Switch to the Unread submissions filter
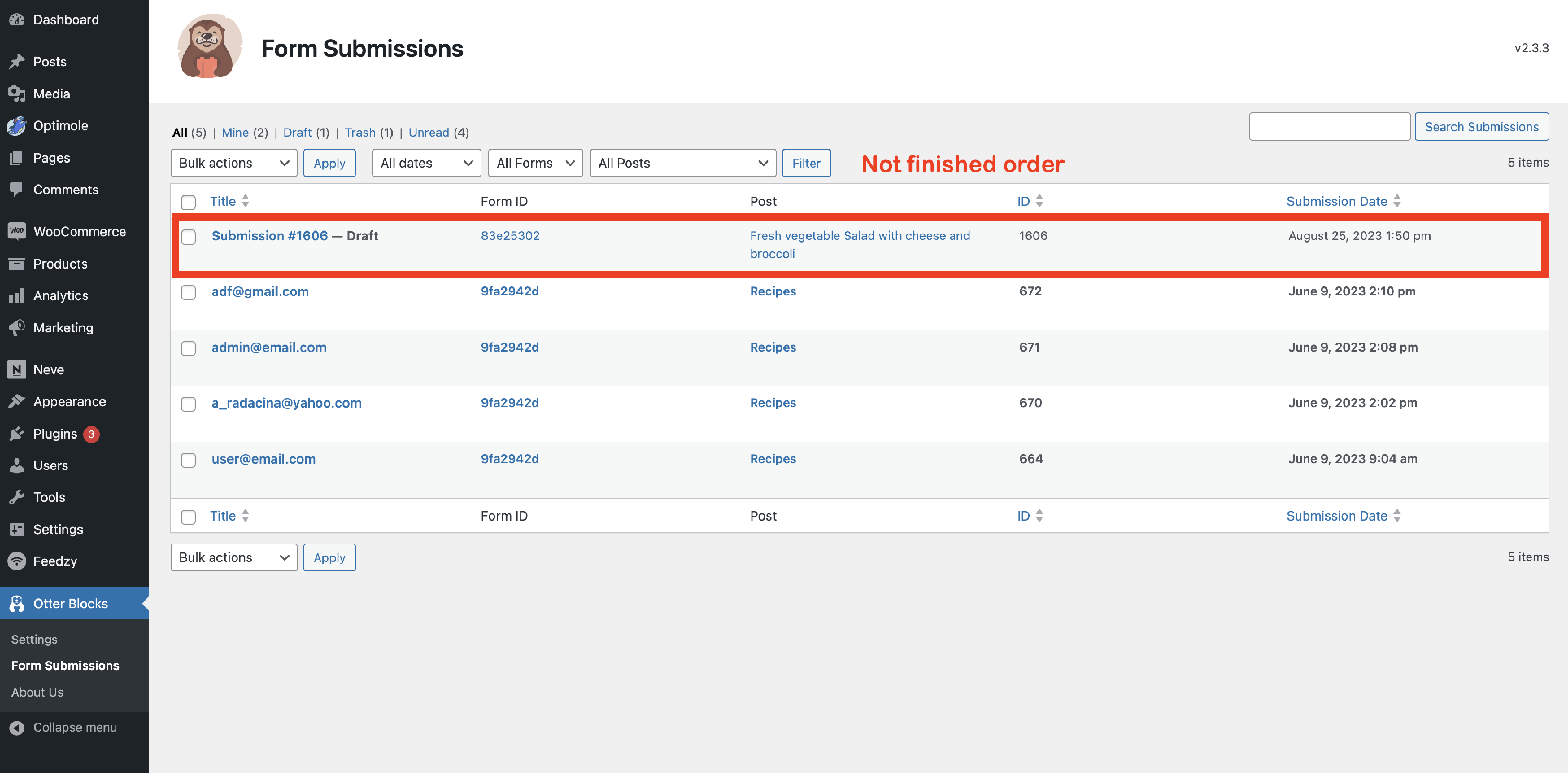The image size is (1568, 773). pyautogui.click(x=429, y=133)
